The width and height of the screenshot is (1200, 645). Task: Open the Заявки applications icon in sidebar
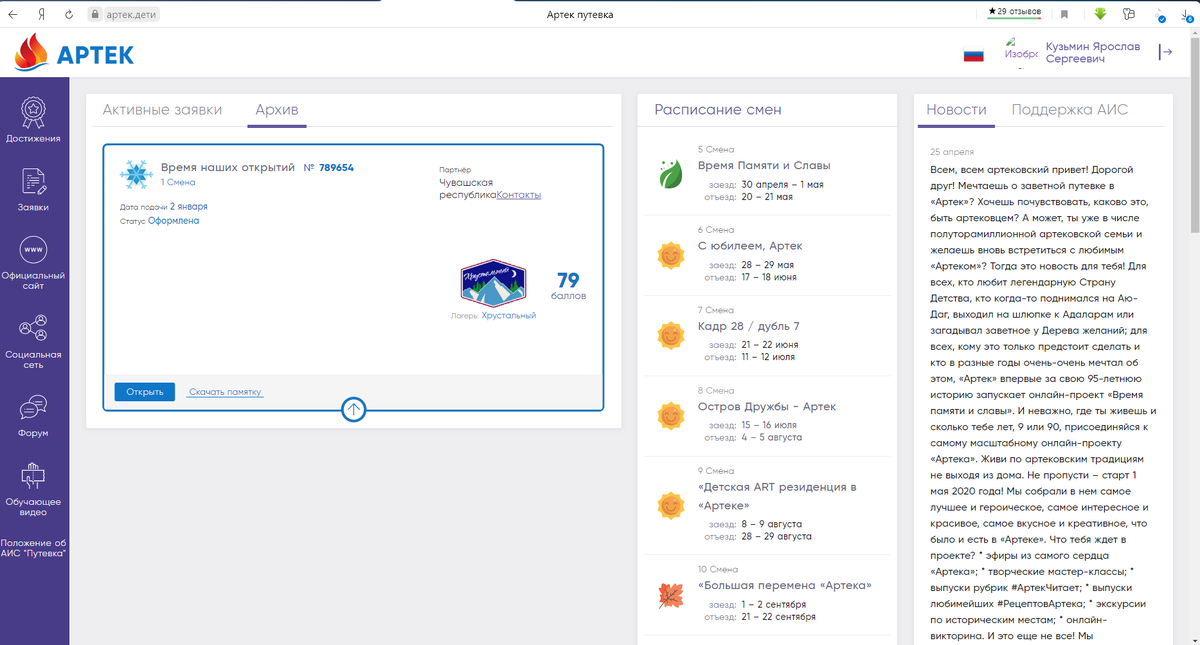click(x=33, y=181)
